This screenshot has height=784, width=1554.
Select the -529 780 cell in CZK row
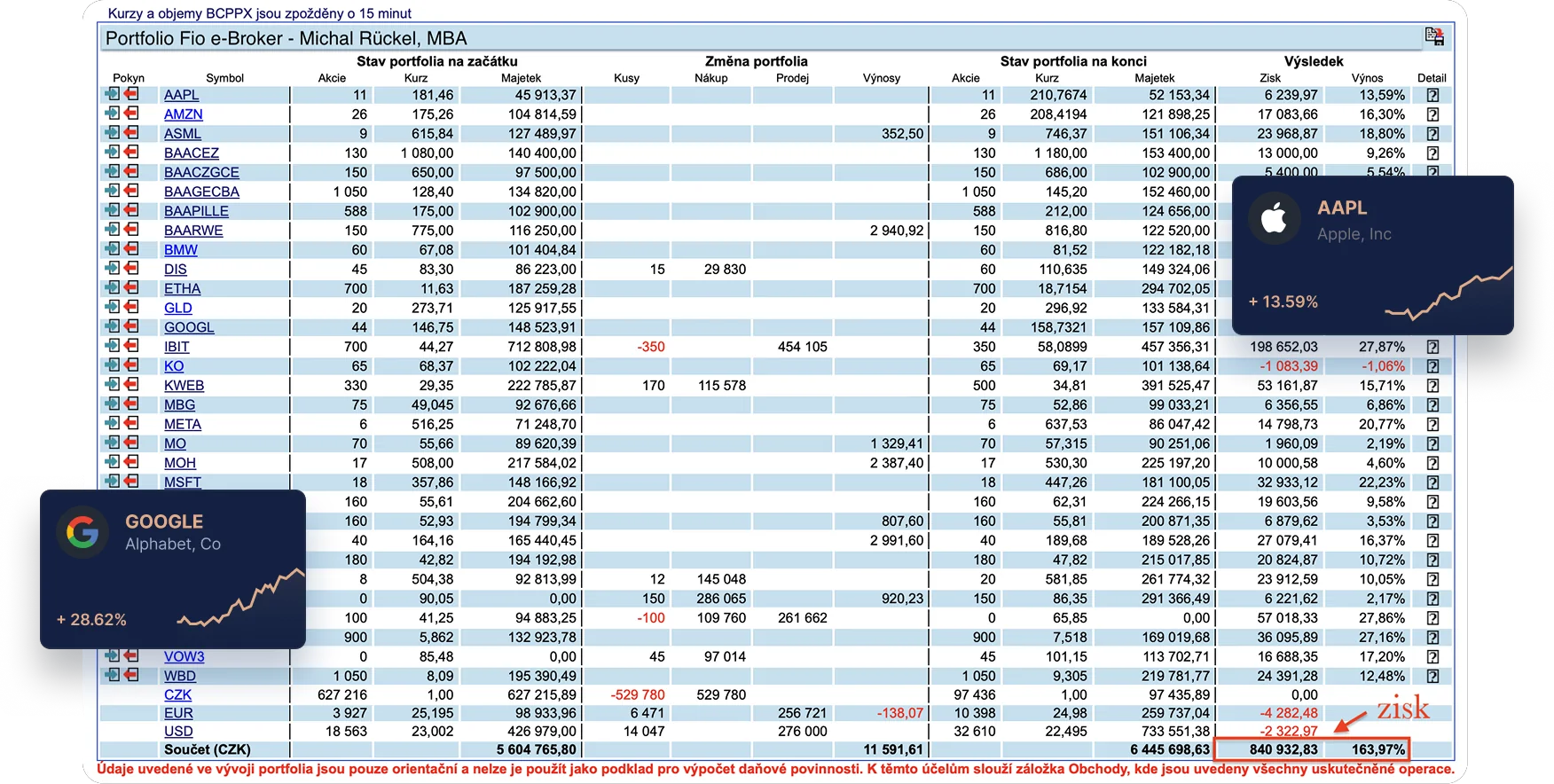638,694
